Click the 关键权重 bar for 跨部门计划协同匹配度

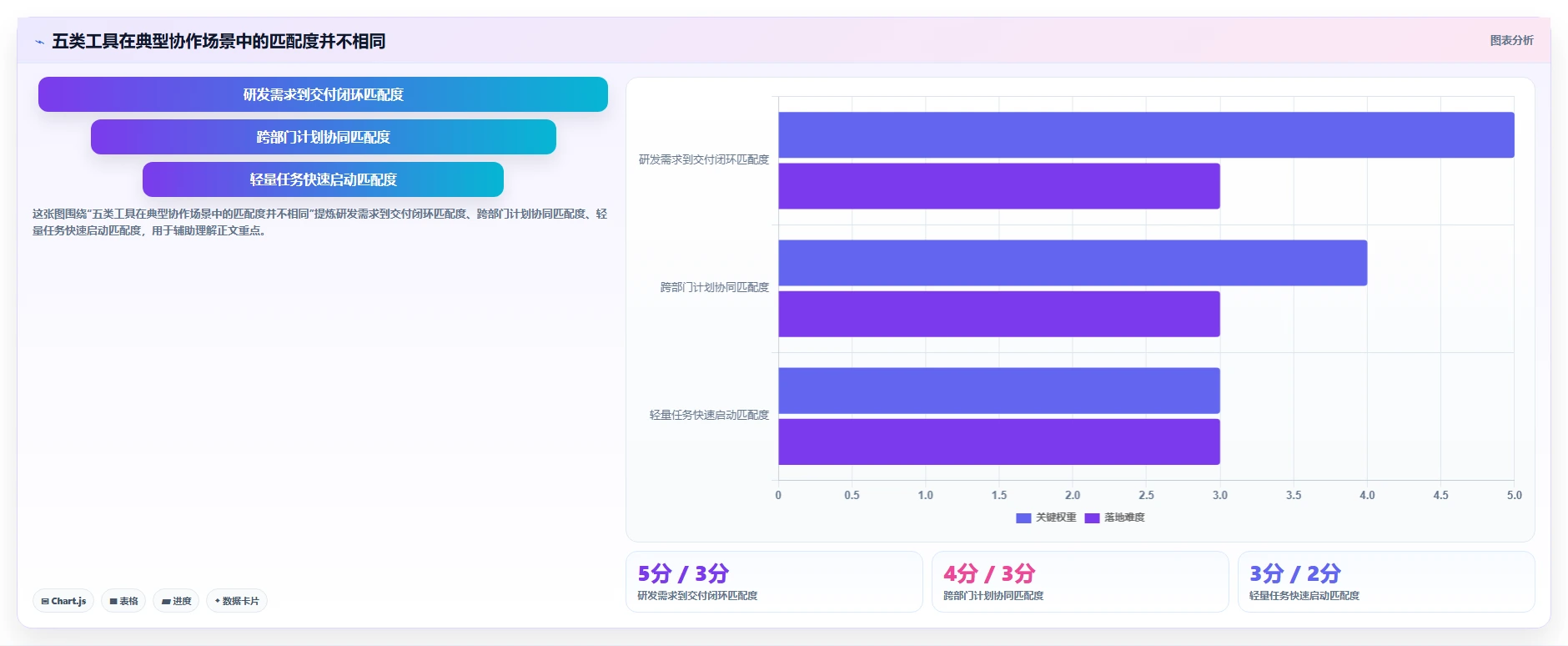[x=1073, y=263]
